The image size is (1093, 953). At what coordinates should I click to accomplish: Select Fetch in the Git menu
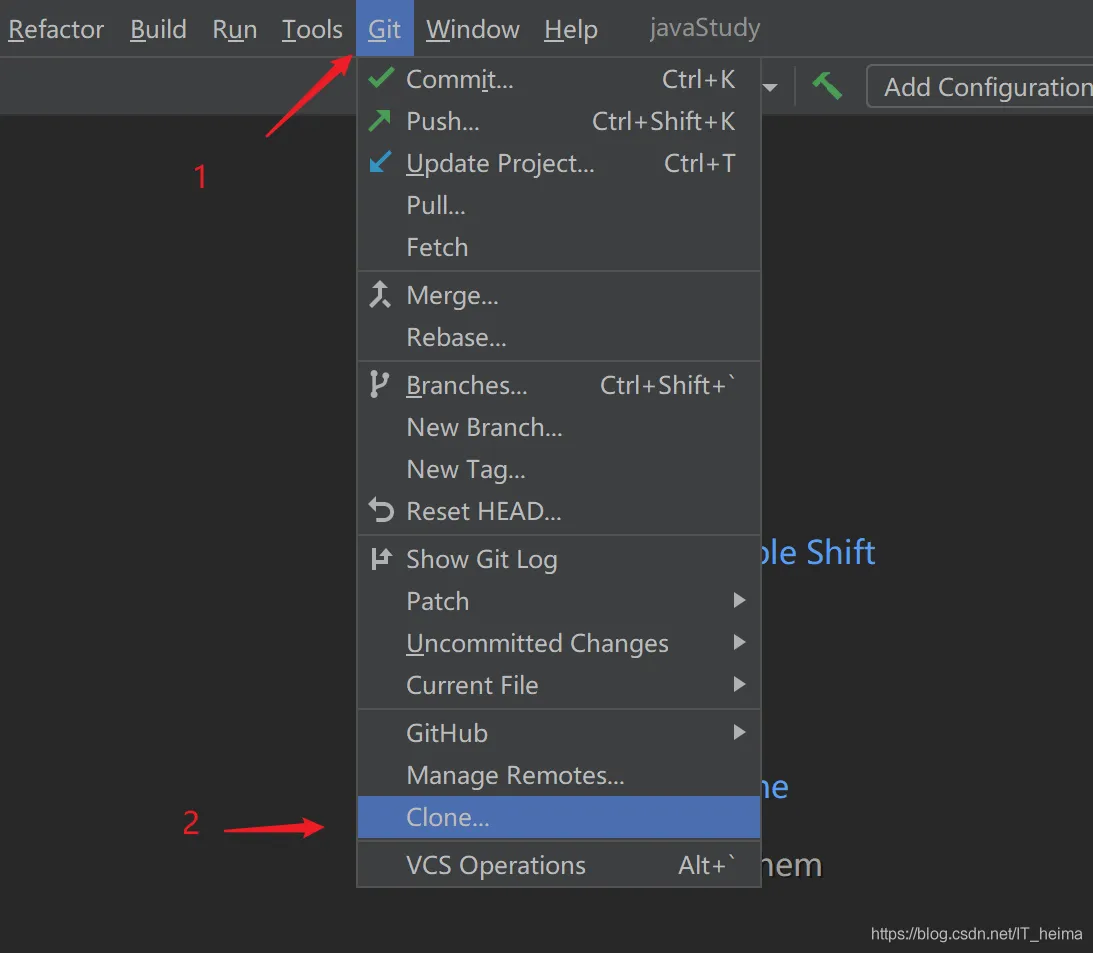click(437, 247)
